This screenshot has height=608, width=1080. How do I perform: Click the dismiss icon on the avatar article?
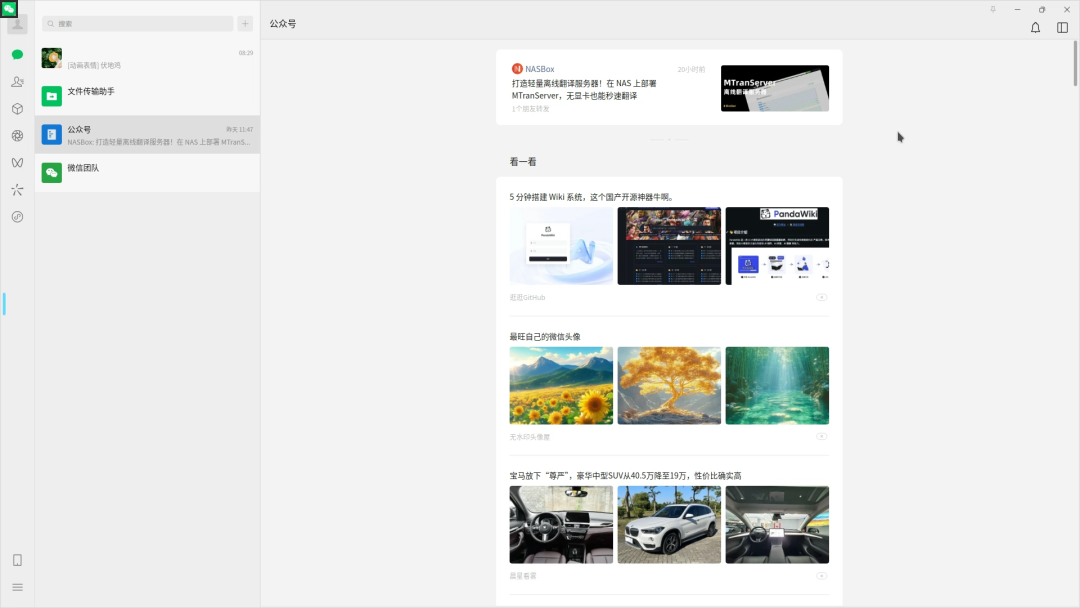(822, 437)
